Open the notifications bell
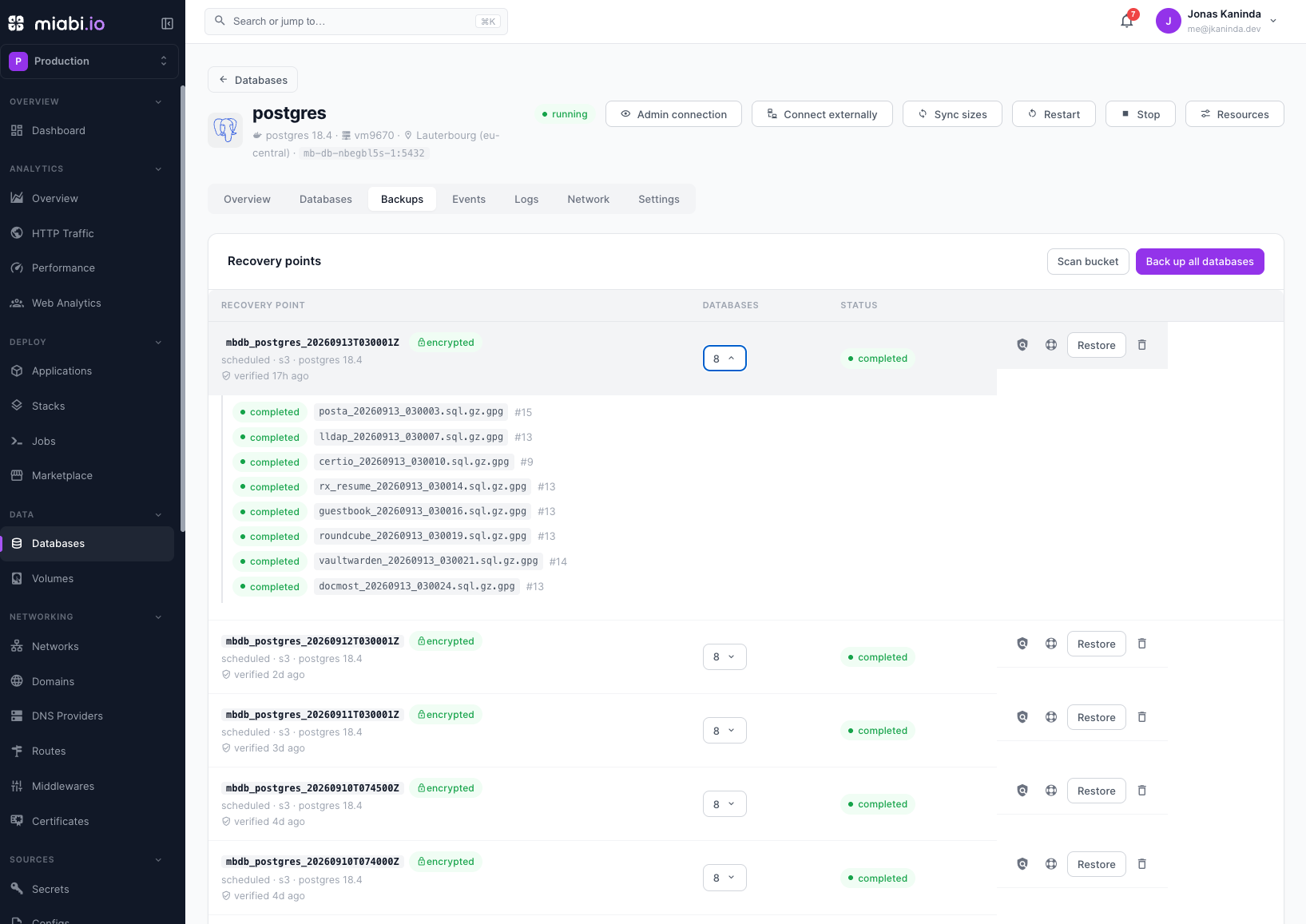This screenshot has width=1306, height=924. (x=1127, y=22)
